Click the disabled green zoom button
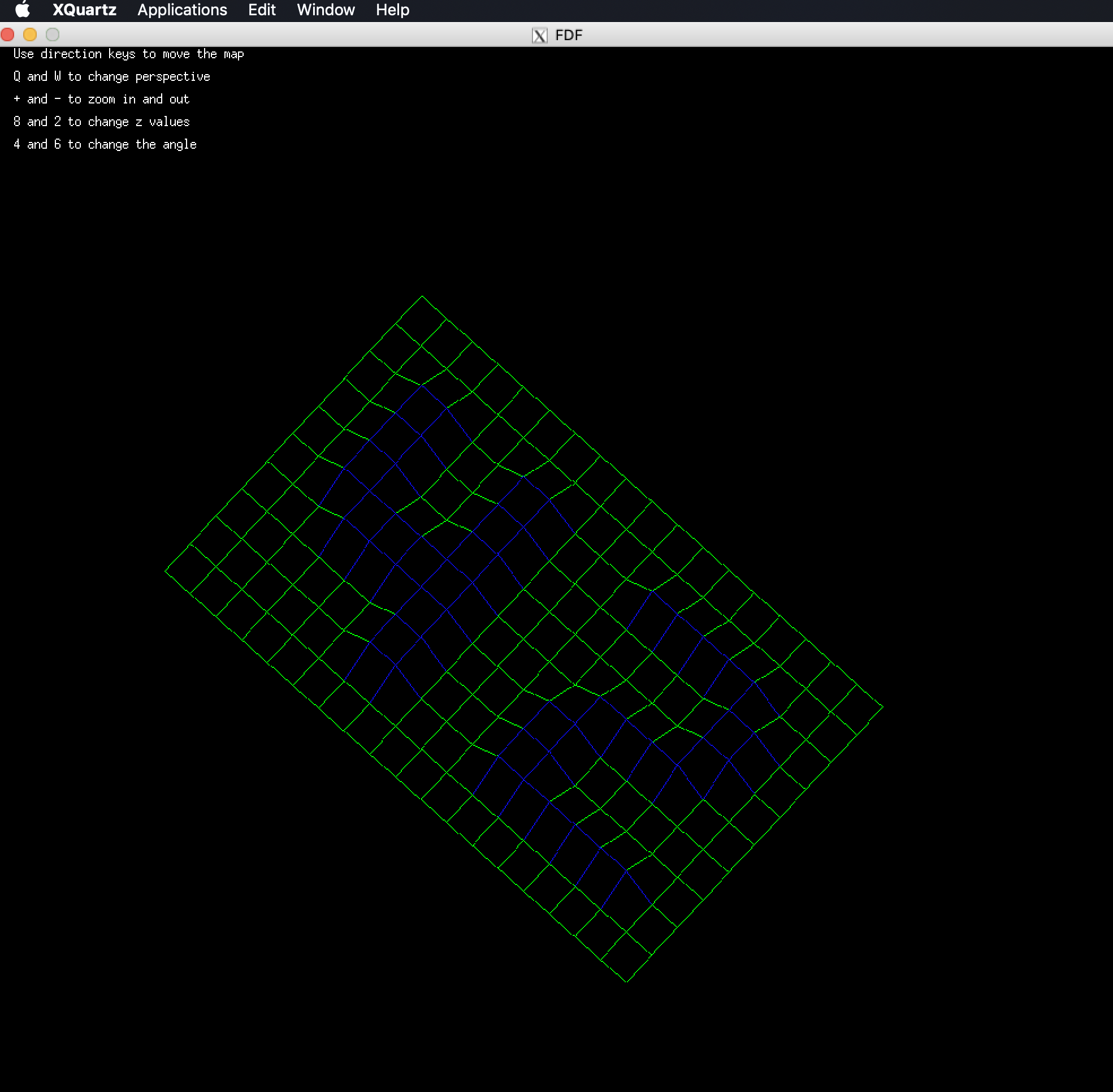 point(52,35)
